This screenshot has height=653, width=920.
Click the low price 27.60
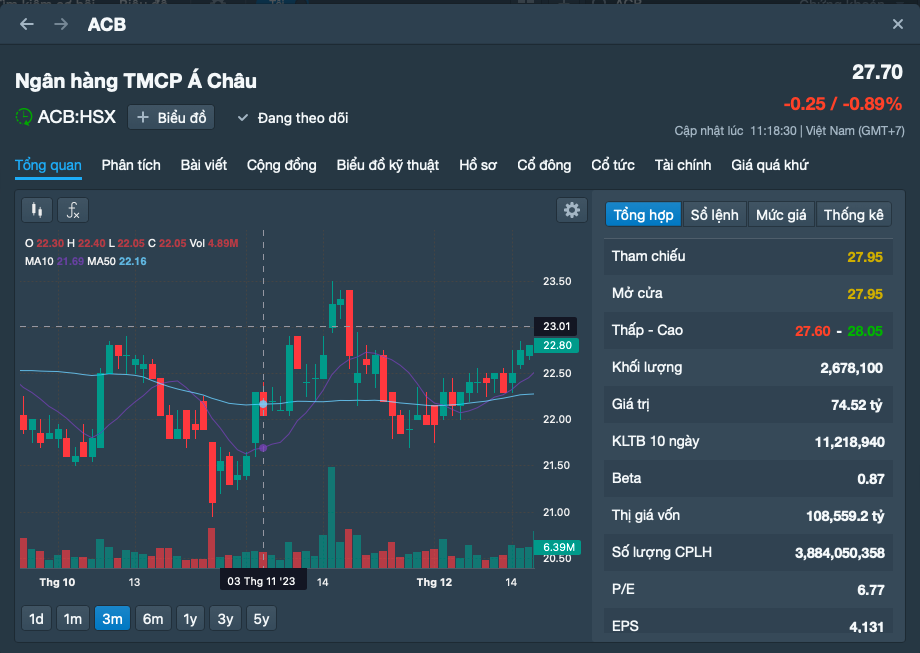coord(813,331)
